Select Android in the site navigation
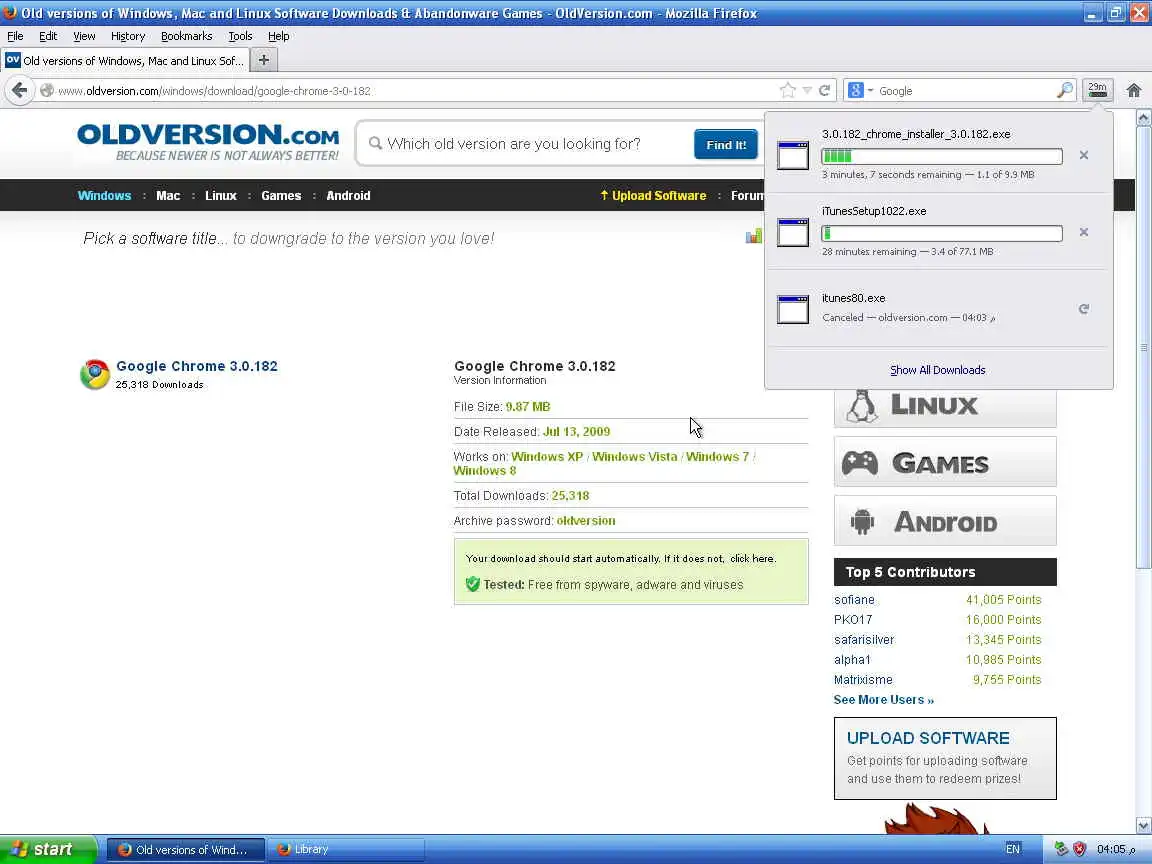Viewport: 1152px width, 864px height. coord(348,195)
